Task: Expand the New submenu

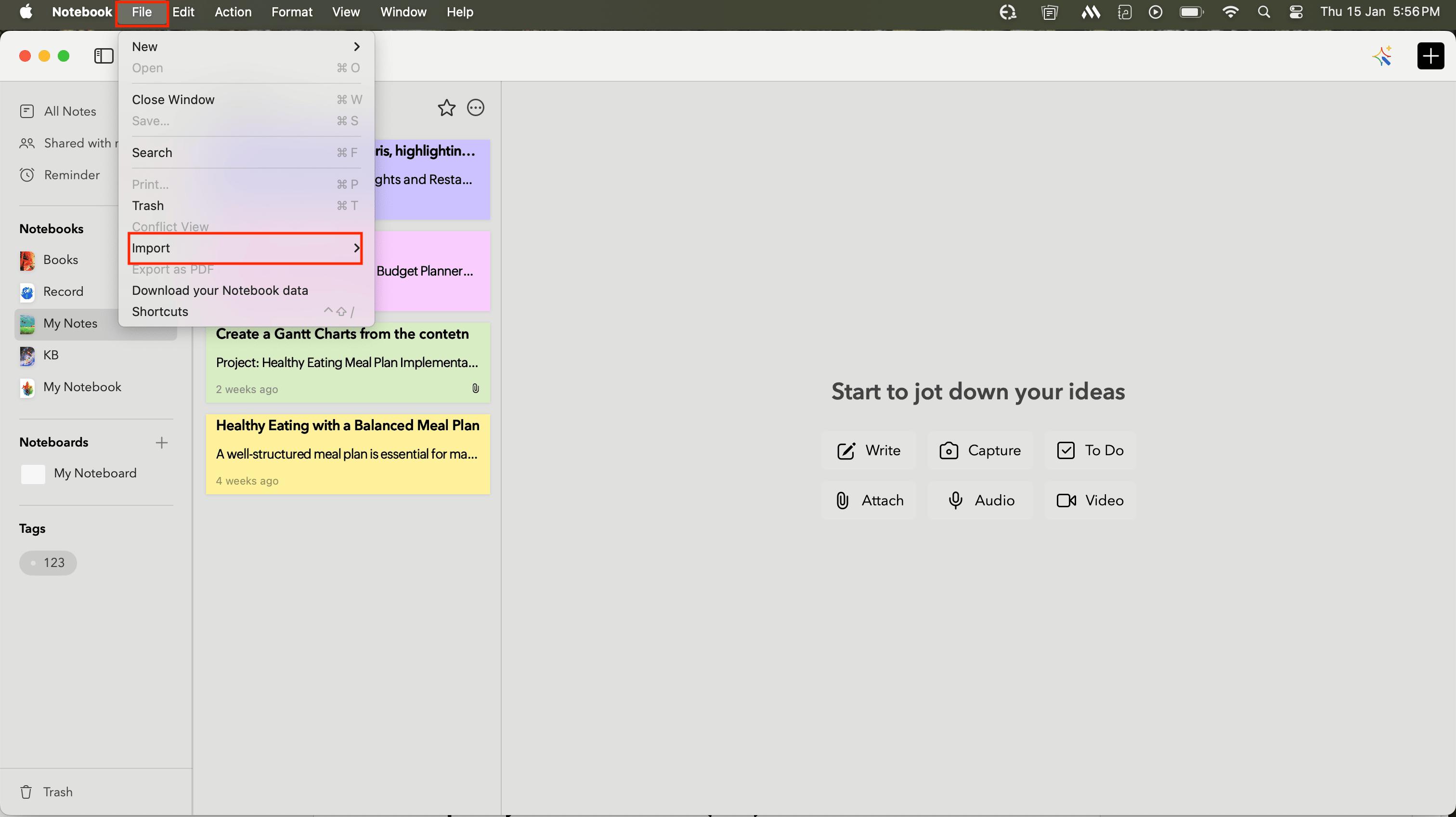Action: (245, 46)
